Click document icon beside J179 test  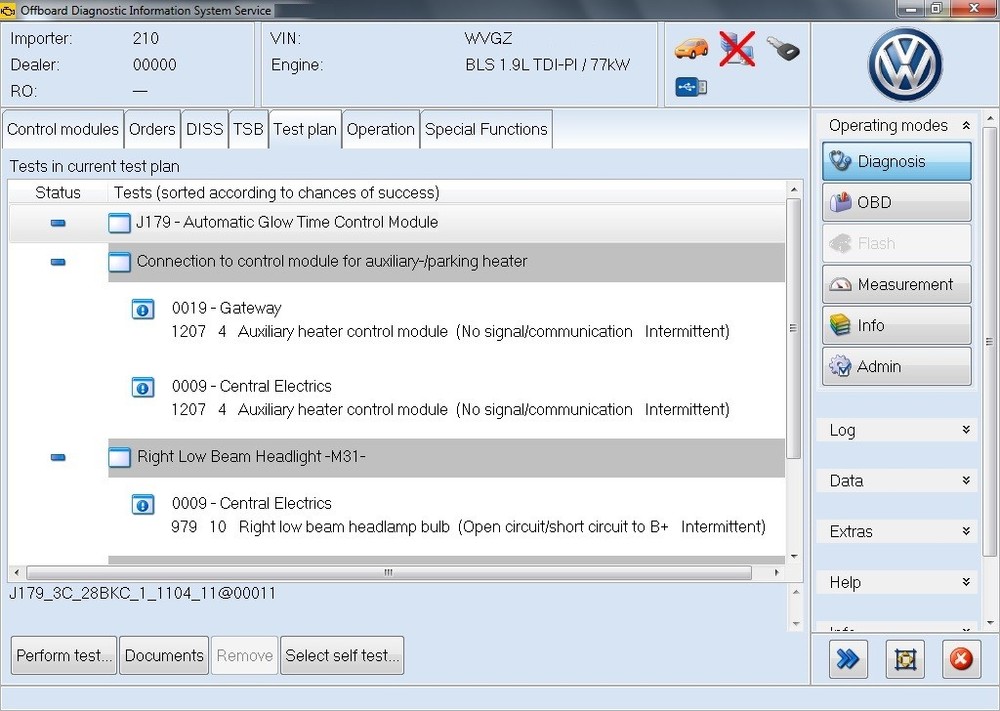pos(119,223)
